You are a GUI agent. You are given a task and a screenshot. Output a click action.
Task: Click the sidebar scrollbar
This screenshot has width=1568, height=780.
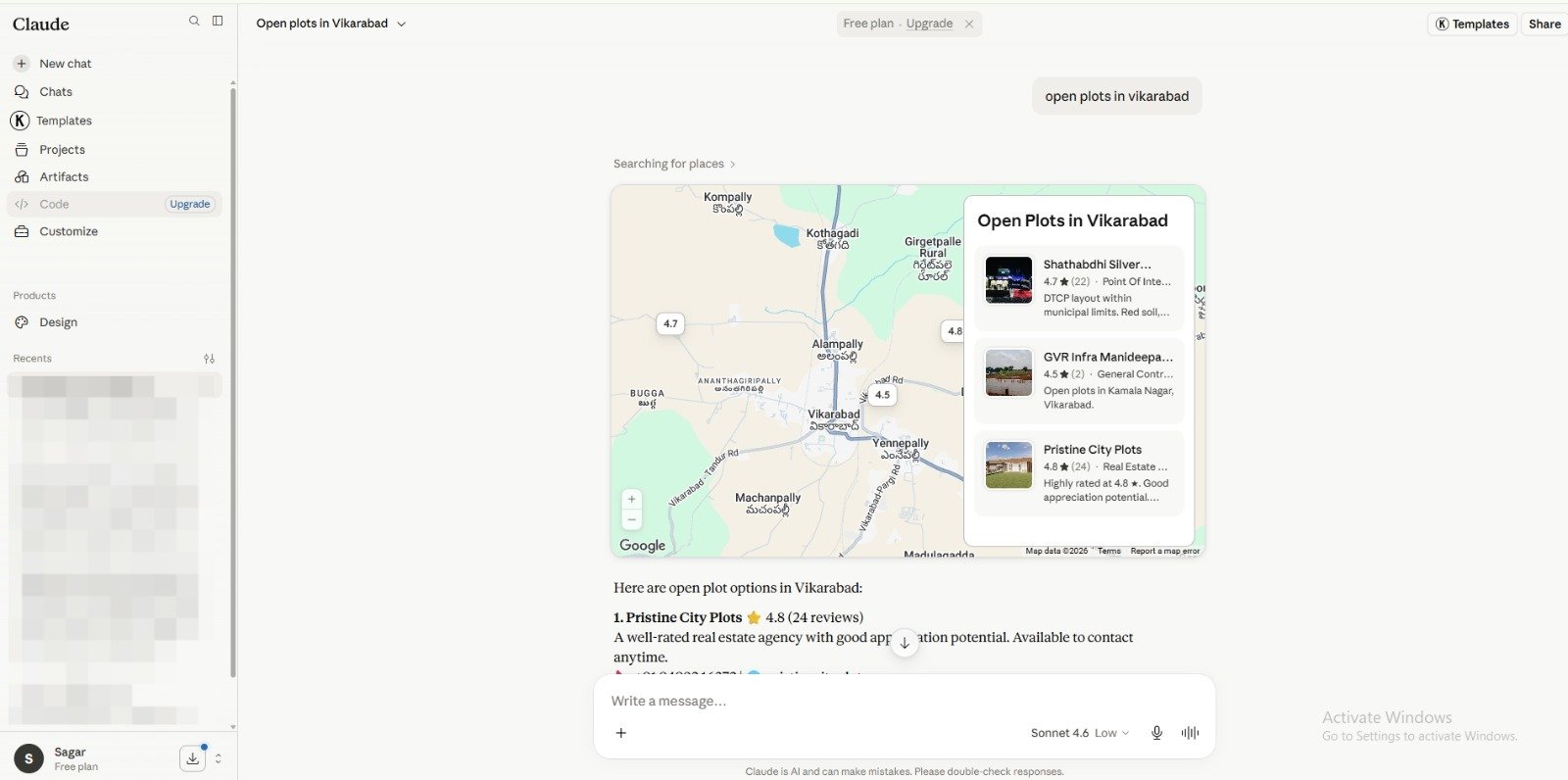click(232, 382)
